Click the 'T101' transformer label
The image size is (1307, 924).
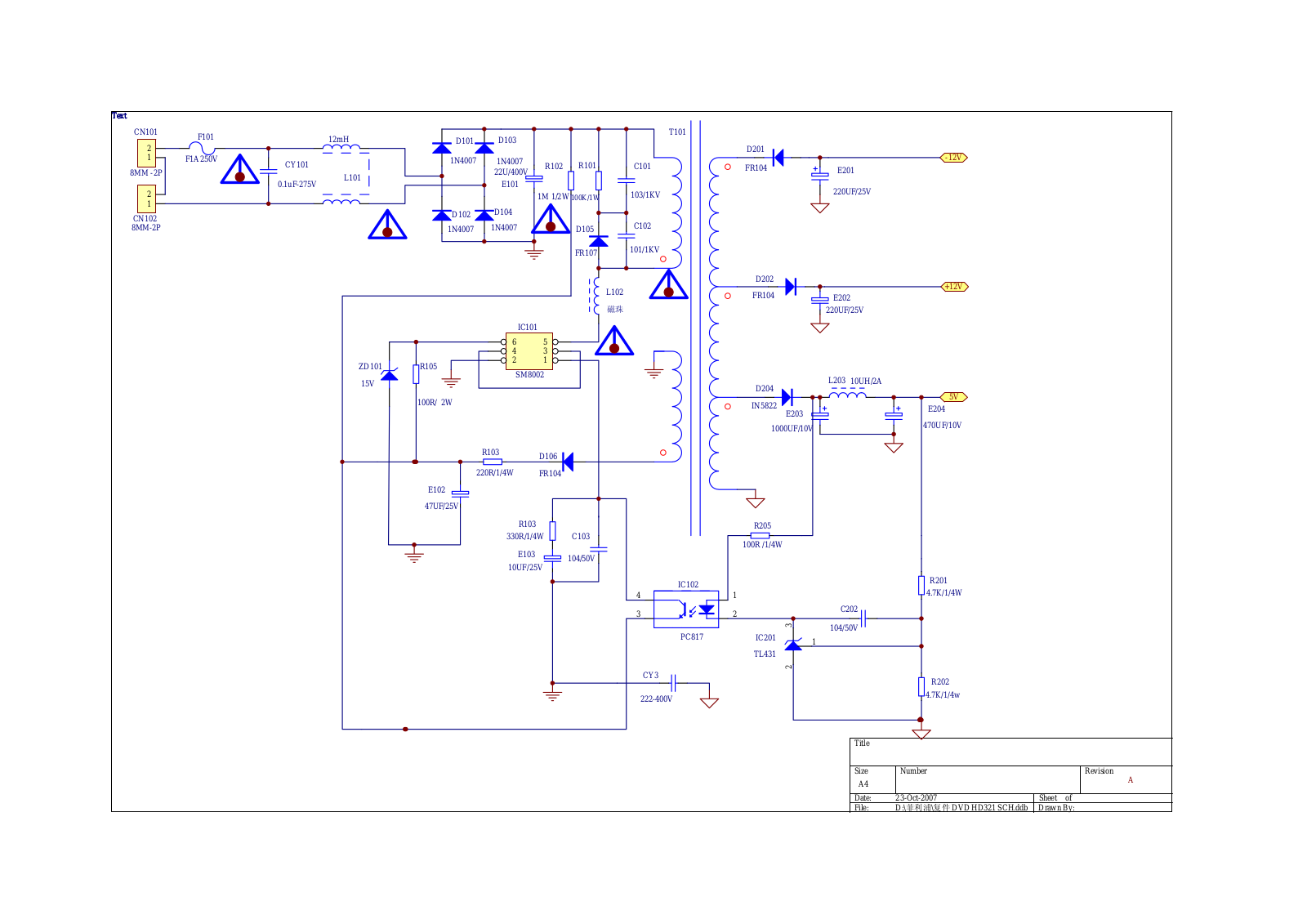(677, 132)
